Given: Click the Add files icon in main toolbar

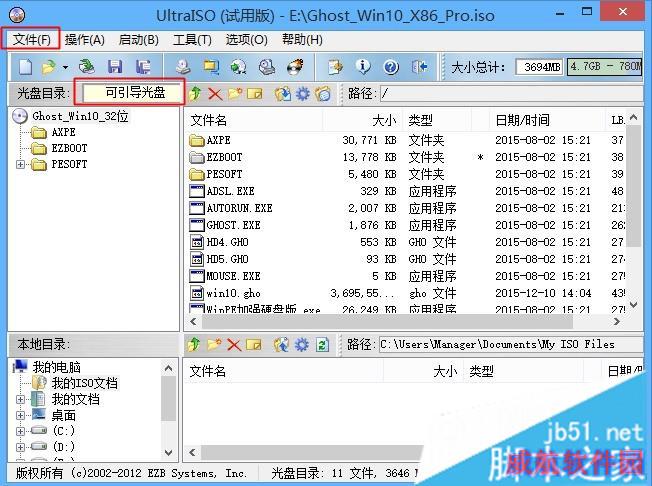Looking at the screenshot, I should click(x=335, y=67).
